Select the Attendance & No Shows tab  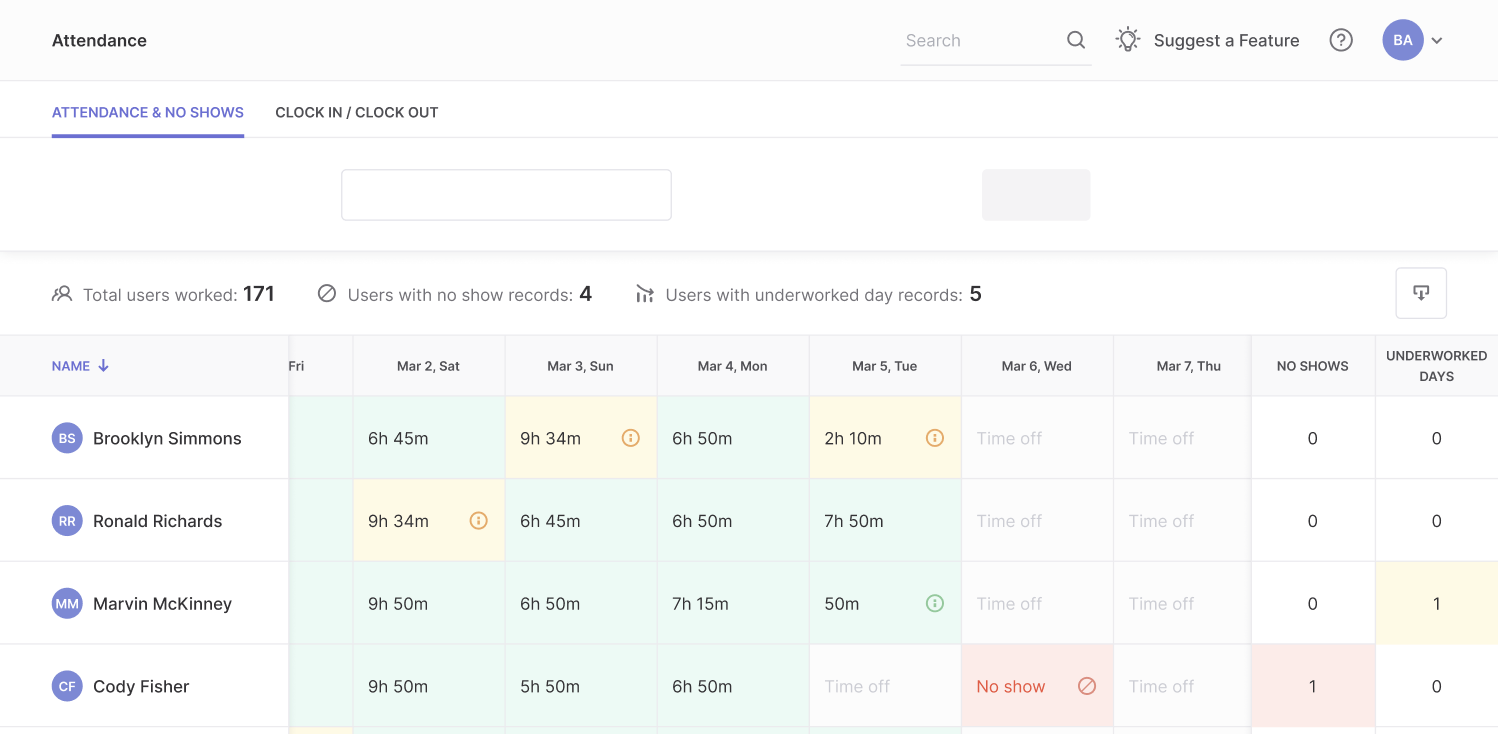[147, 112]
